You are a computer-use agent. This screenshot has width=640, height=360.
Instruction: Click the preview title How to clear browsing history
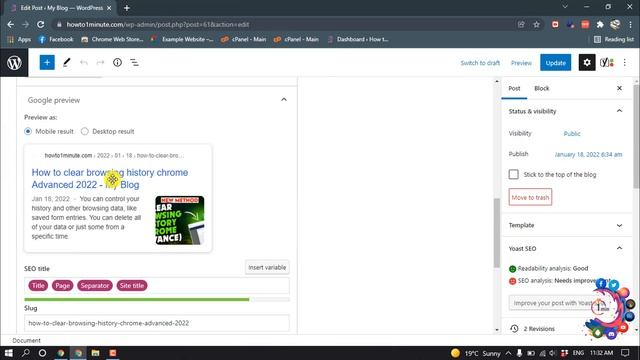(110, 178)
